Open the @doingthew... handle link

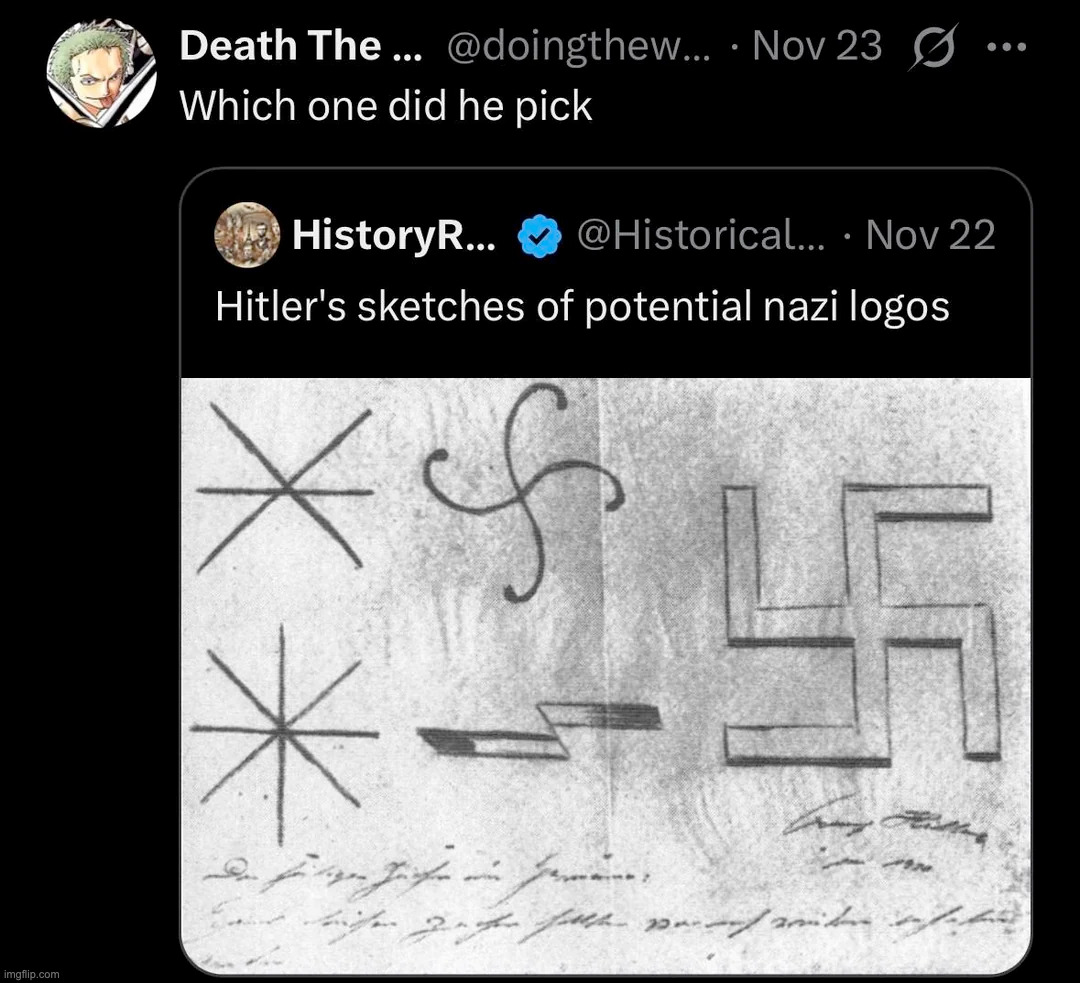[578, 46]
